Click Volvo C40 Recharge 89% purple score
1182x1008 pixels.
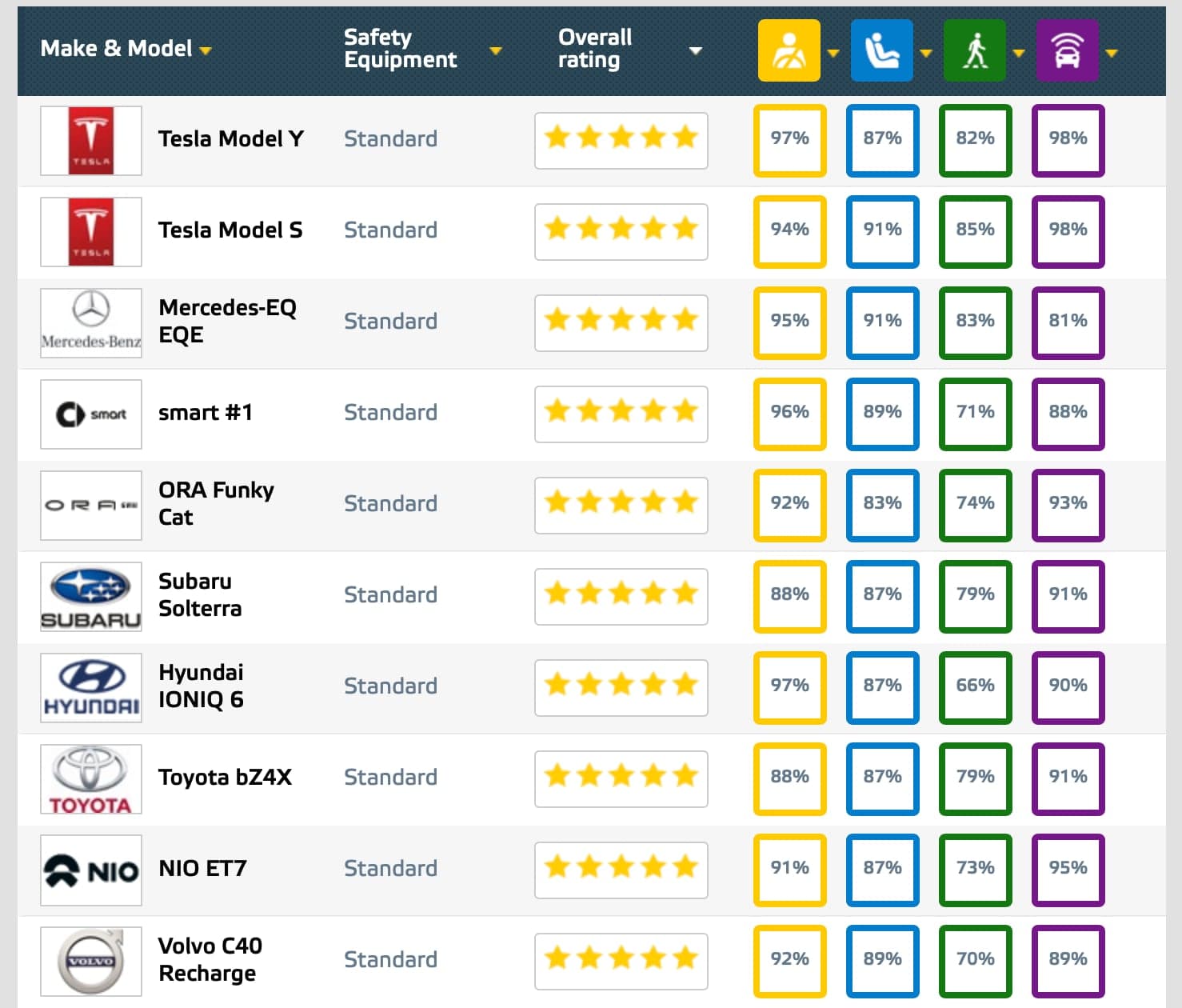click(x=1068, y=961)
